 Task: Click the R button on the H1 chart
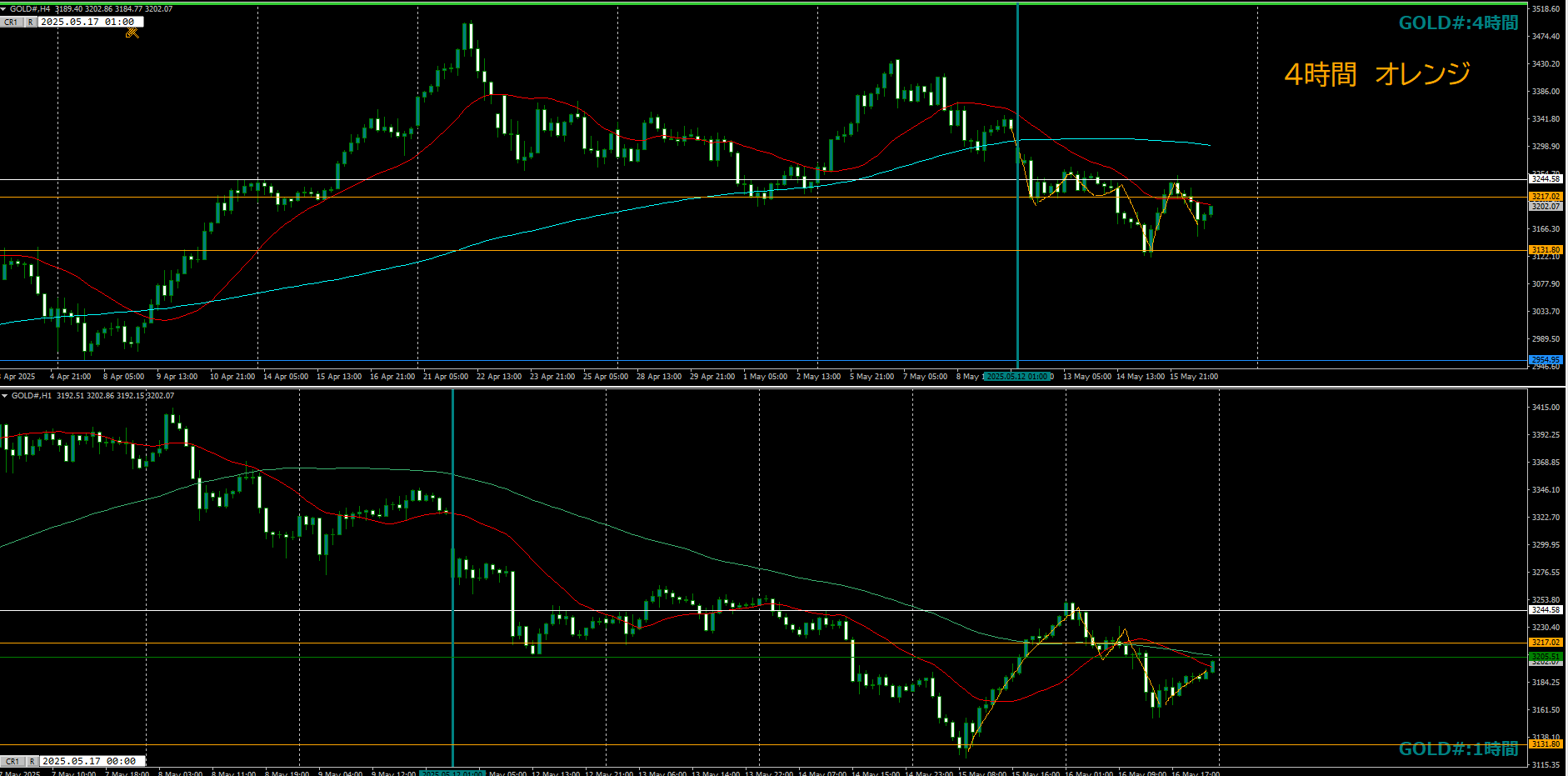(32, 761)
